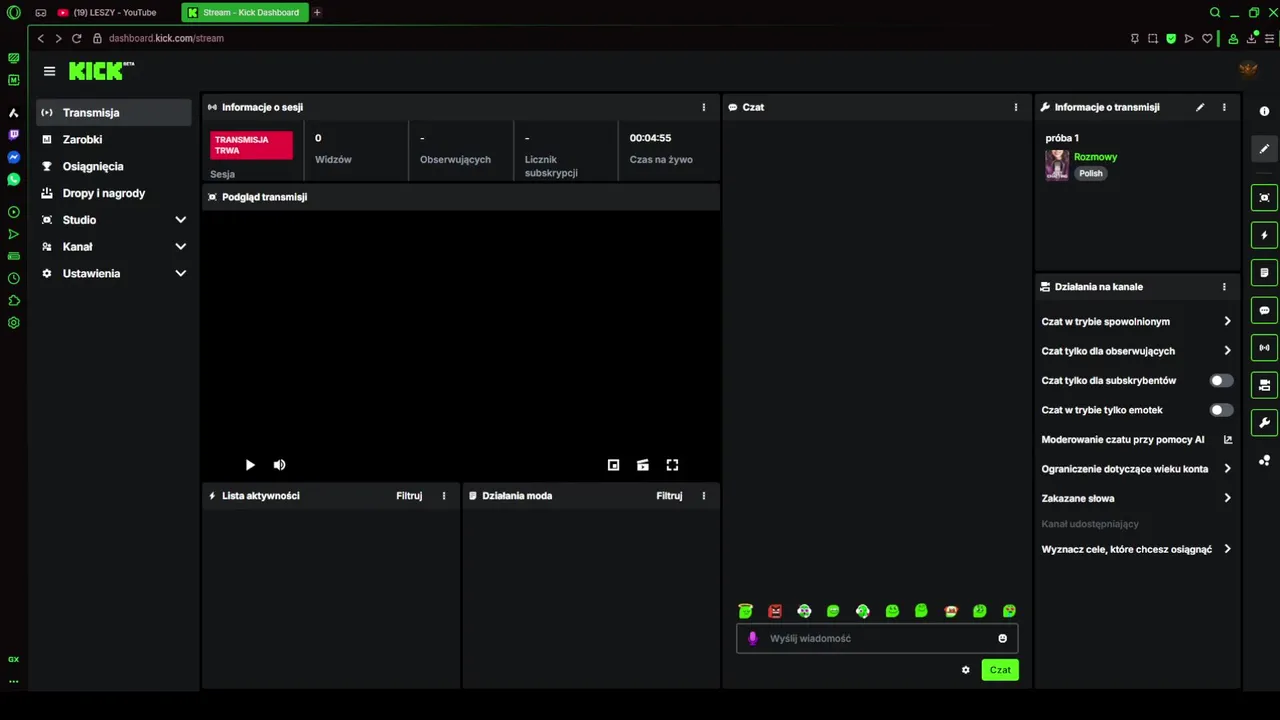Open Zakazane słowa settings
Viewport: 1280px width, 720px height.
tap(1137, 498)
